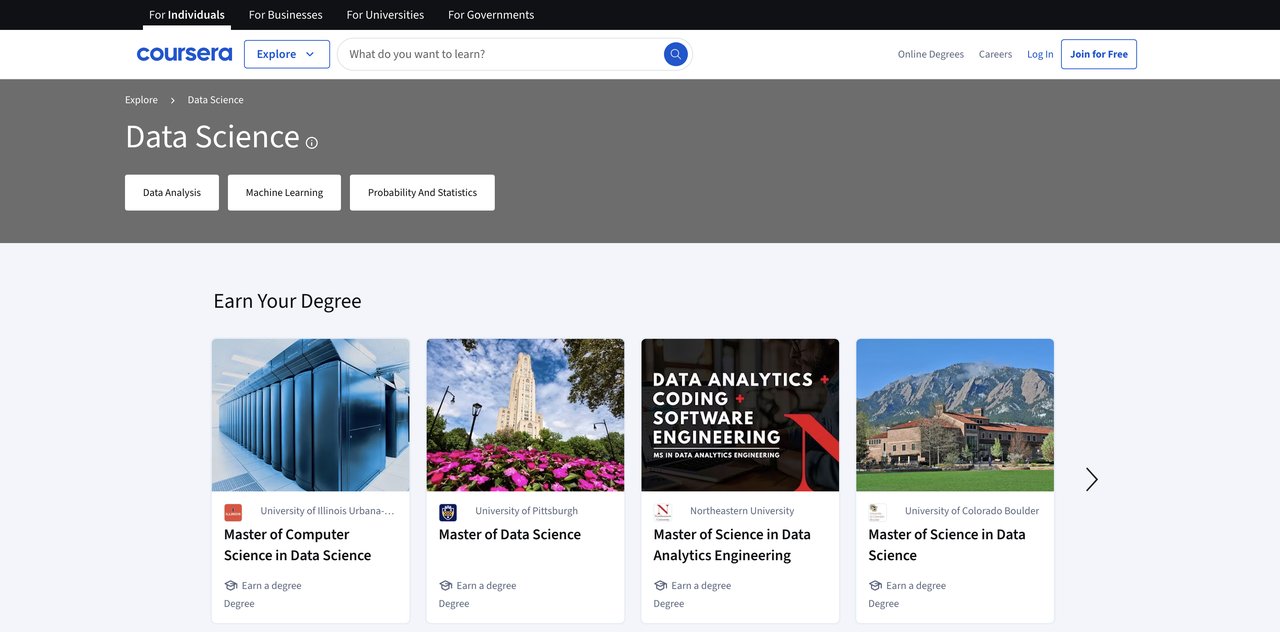Open the Pittsburgh cathedral tower thumbnail
1280x632 pixels.
(526, 415)
